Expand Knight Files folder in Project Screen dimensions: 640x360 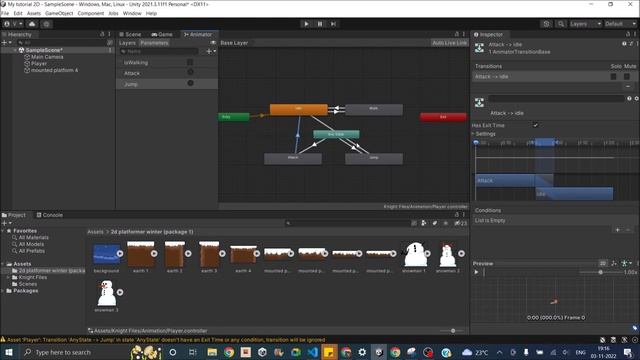(8, 278)
